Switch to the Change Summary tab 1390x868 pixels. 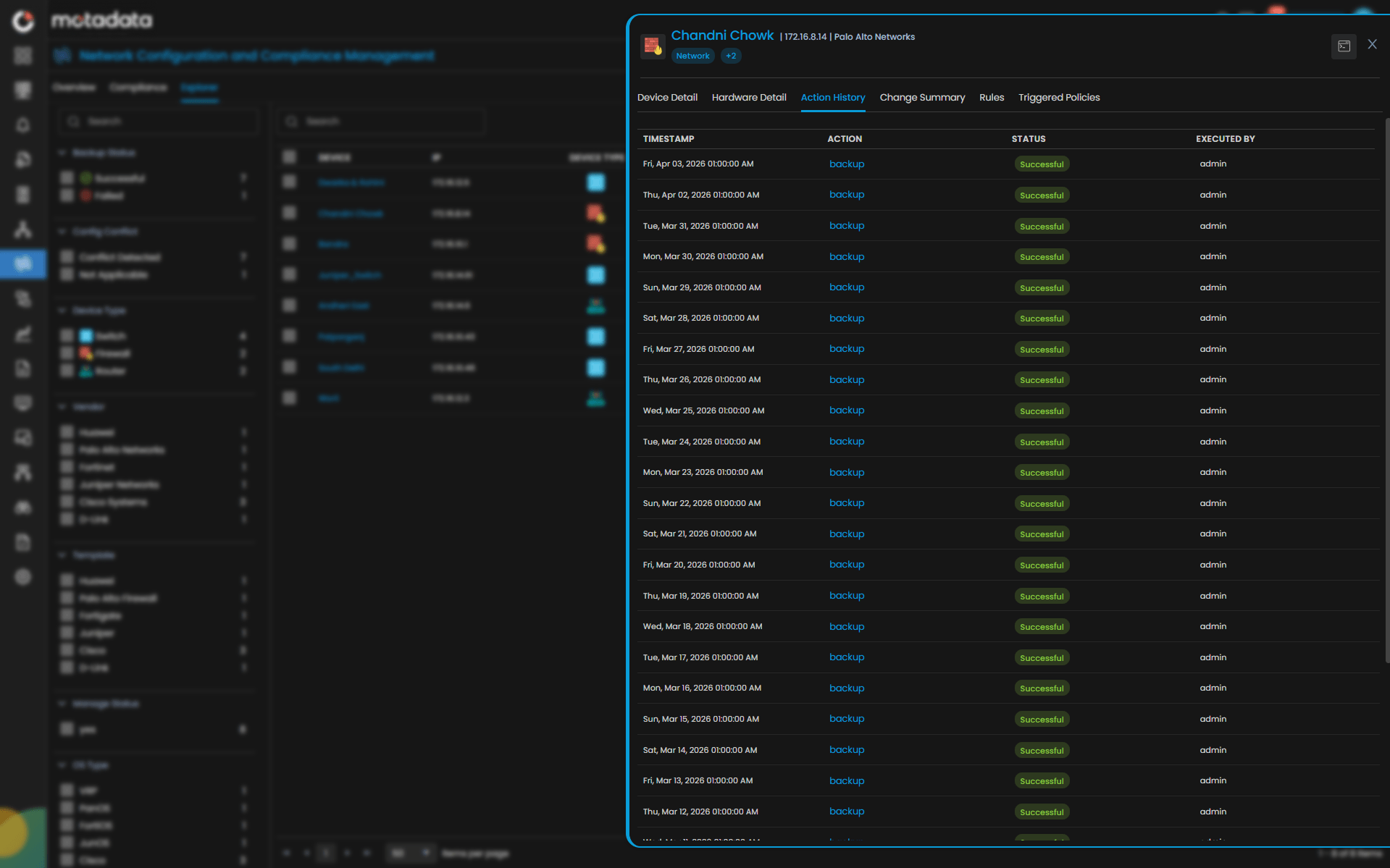pos(922,98)
